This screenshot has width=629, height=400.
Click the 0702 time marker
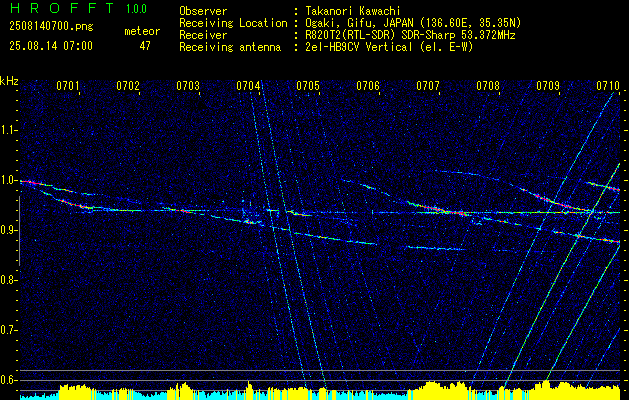point(128,86)
